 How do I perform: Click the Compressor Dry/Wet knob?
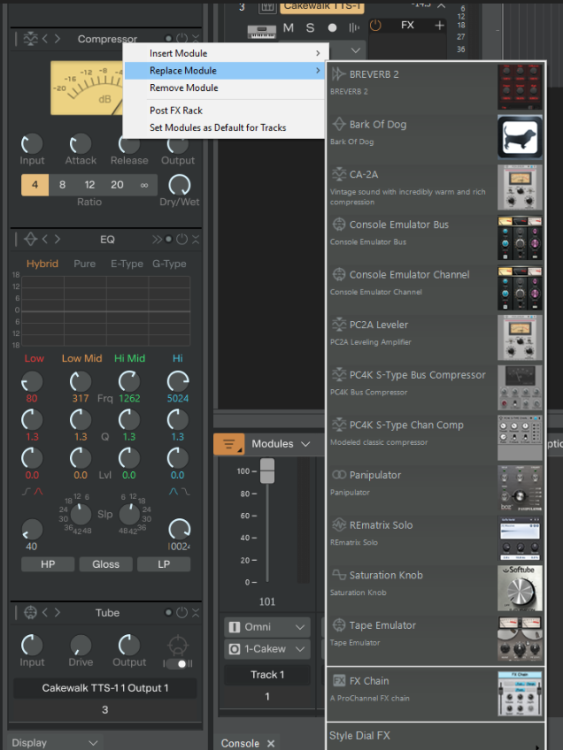(179, 185)
